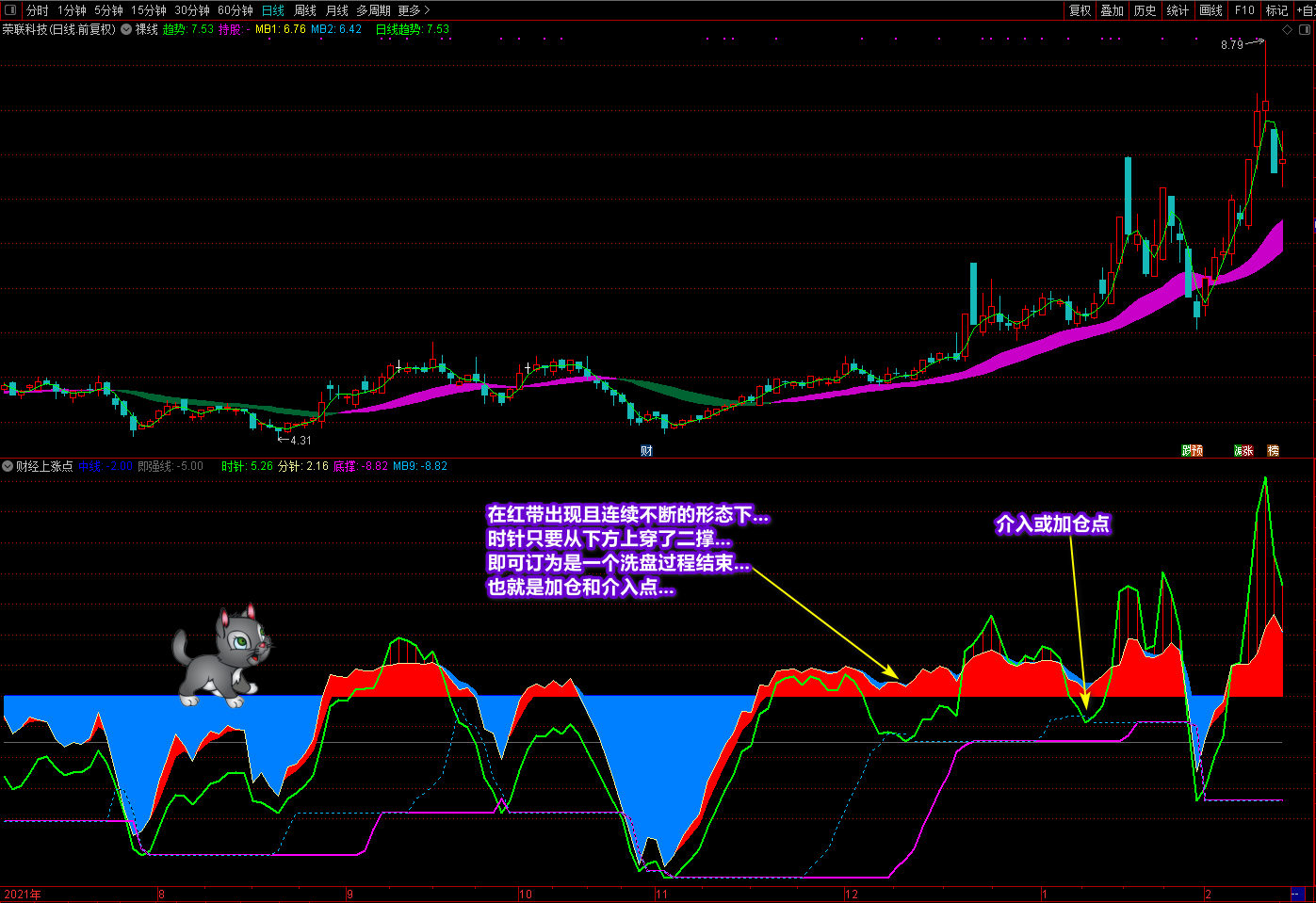Switch to the 60分钟 period tab
This screenshot has width=1316, height=903.
click(x=236, y=10)
